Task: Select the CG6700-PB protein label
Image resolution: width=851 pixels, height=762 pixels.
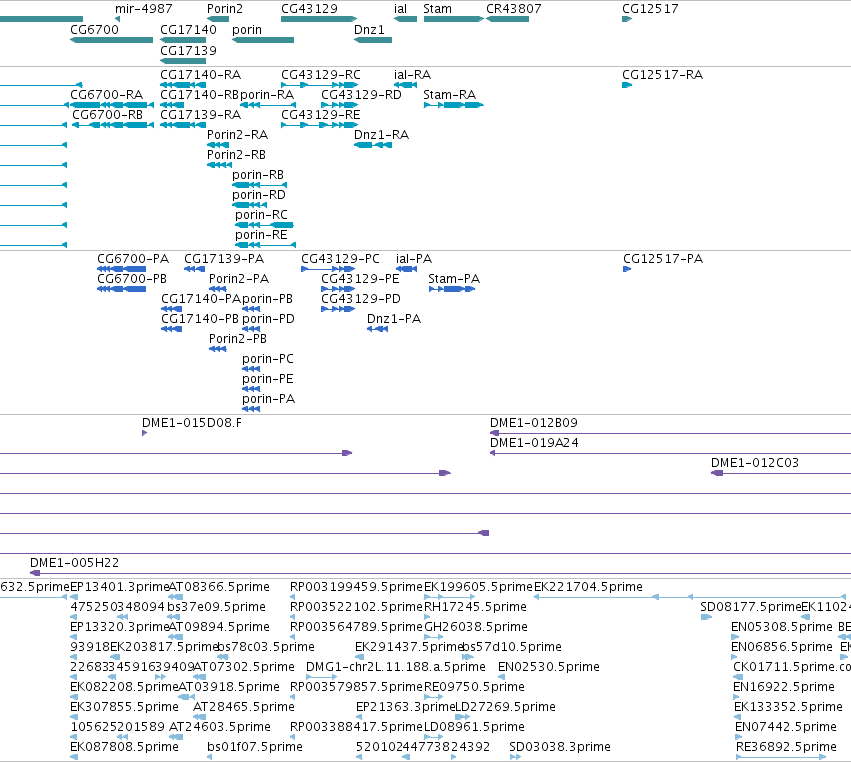Action: click(x=132, y=279)
